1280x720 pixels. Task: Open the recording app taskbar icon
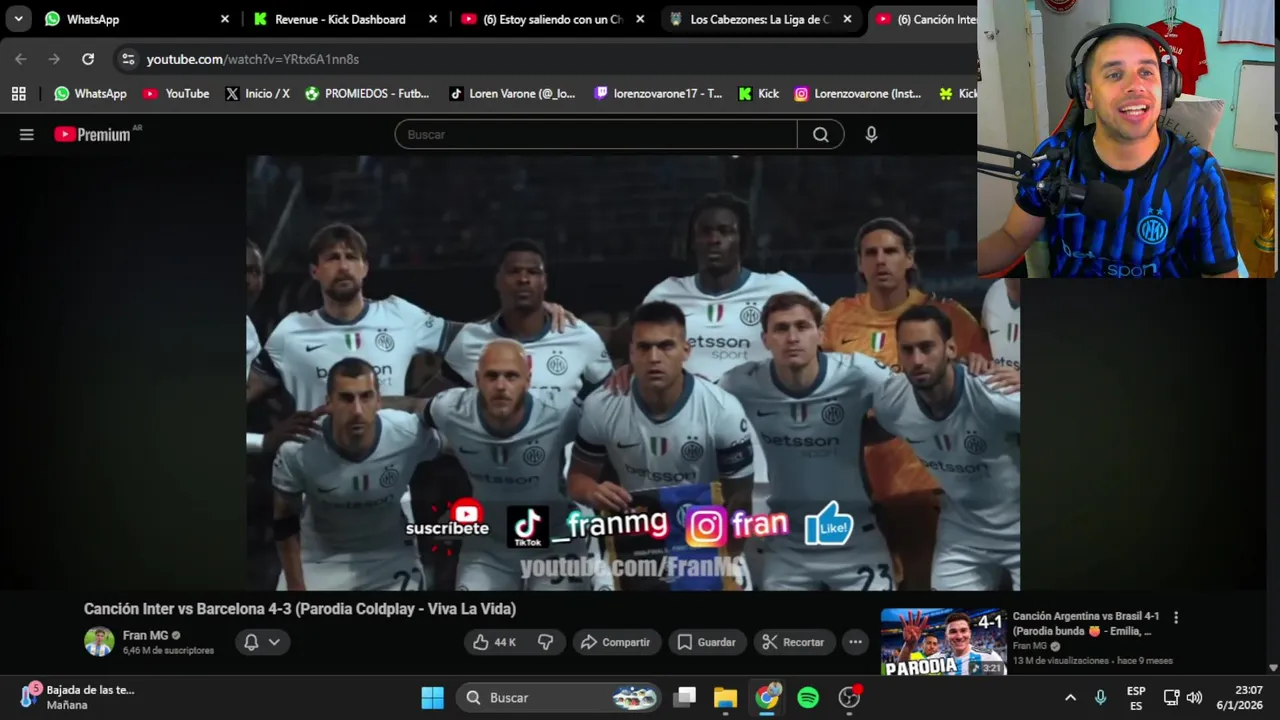pyautogui.click(x=850, y=697)
